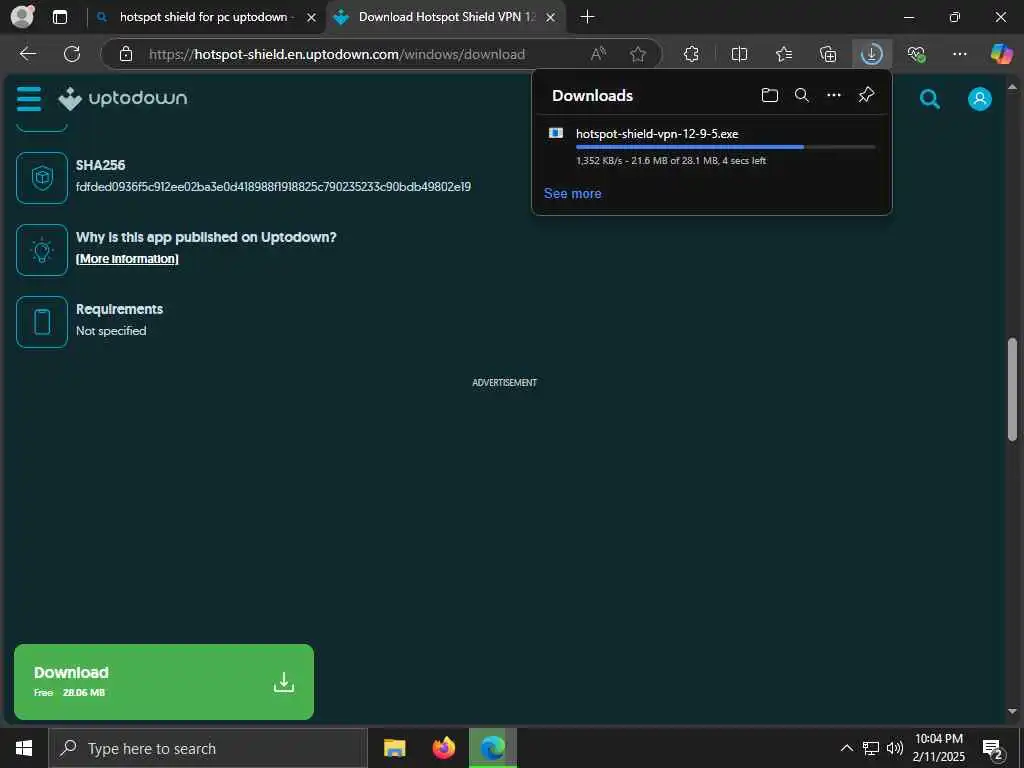Open a new tab with the plus button

pyautogui.click(x=587, y=17)
